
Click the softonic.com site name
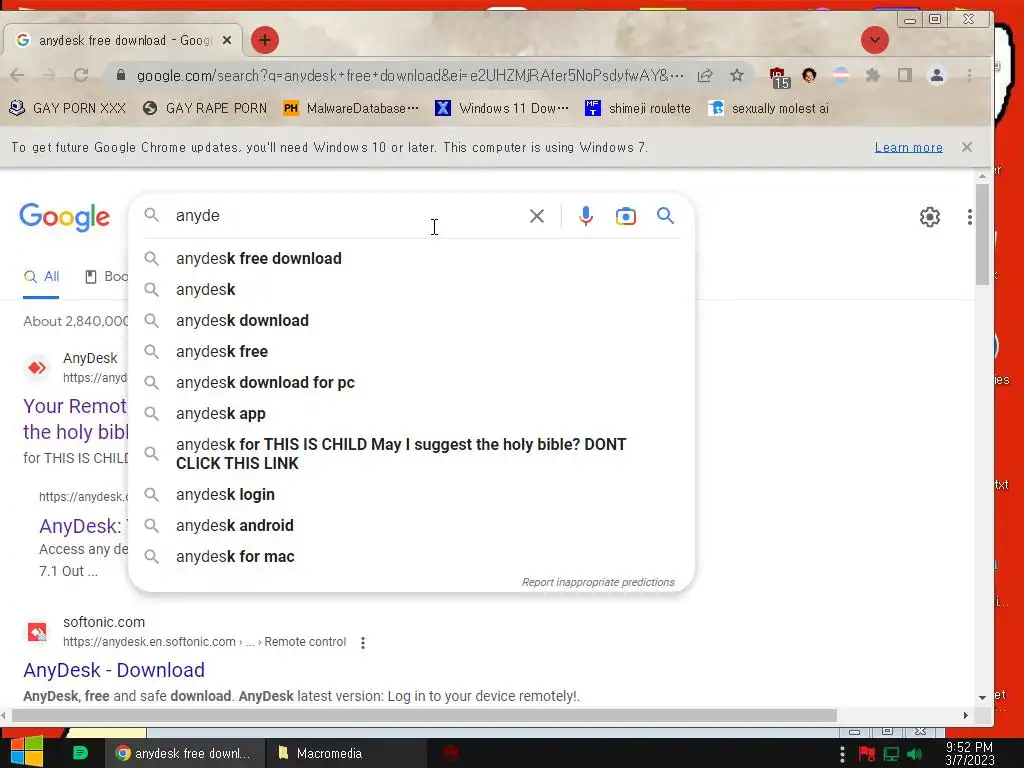(104, 622)
